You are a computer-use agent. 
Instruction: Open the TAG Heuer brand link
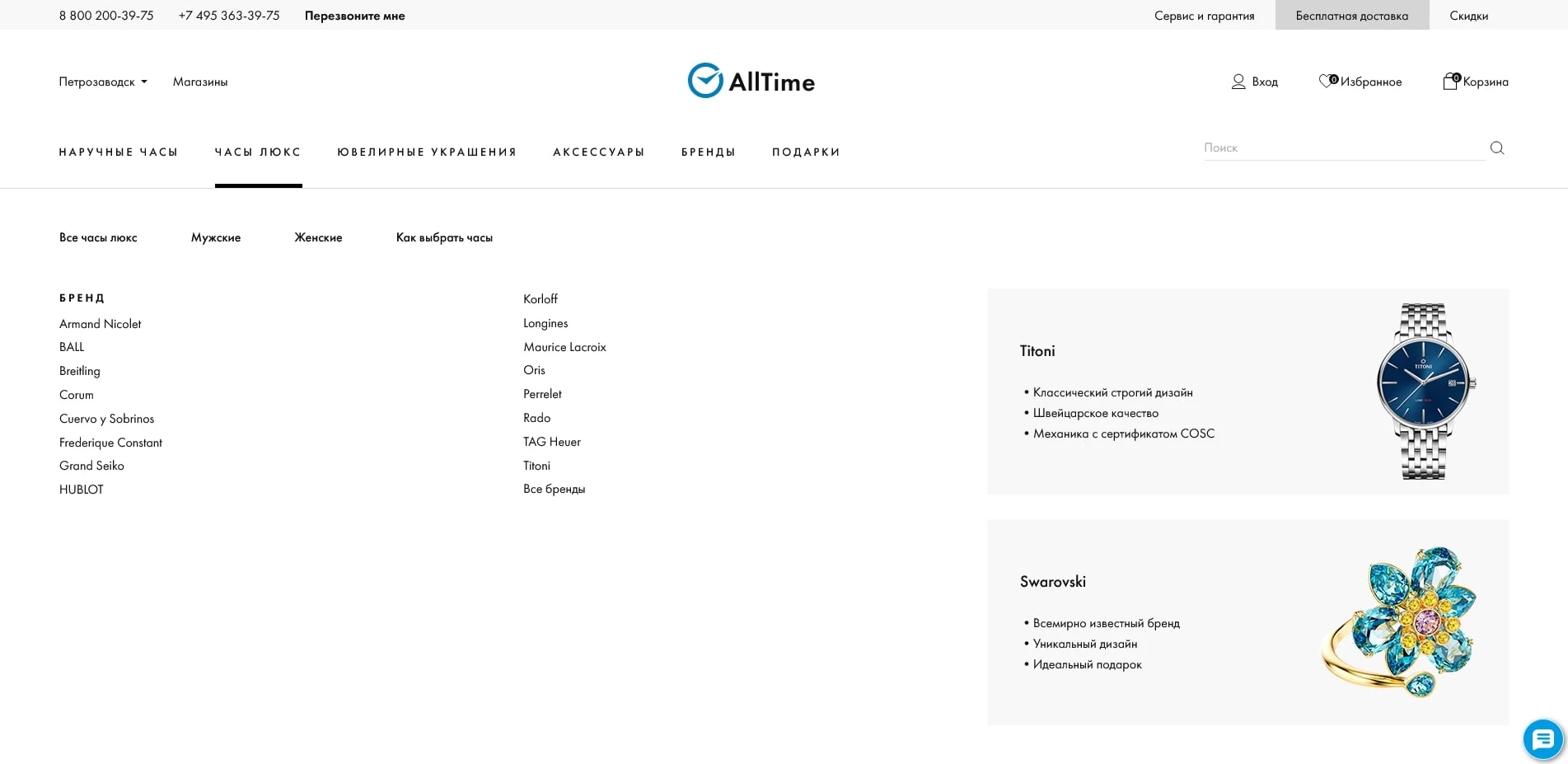point(552,442)
